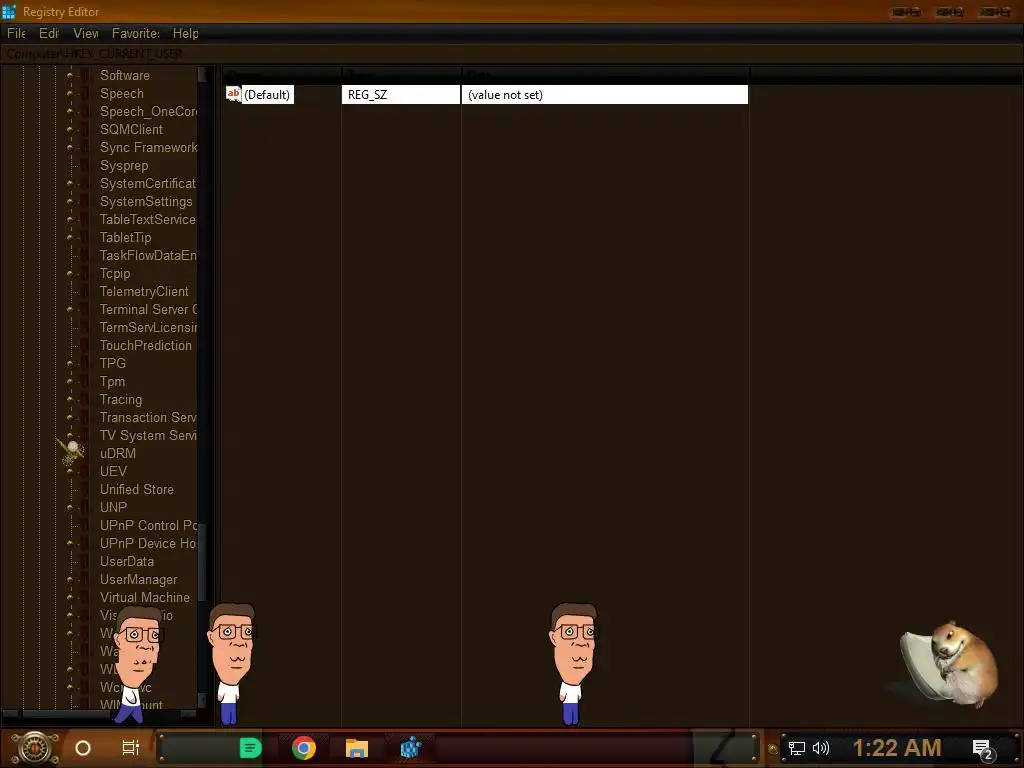The width and height of the screenshot is (1024, 768).
Task: Open the Edit menu
Action: pyautogui.click(x=49, y=33)
